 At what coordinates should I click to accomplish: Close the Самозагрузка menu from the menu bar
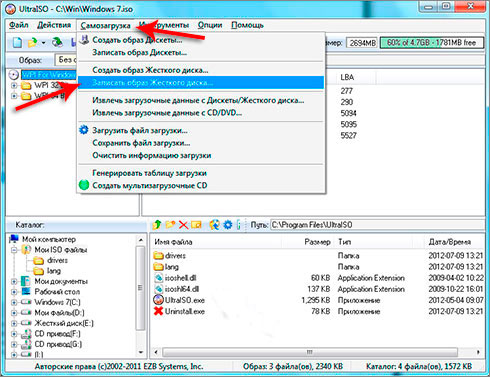(x=105, y=26)
